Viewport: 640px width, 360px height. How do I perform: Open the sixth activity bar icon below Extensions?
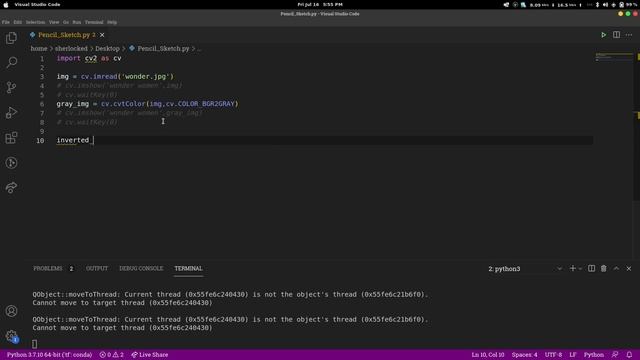(x=11, y=163)
